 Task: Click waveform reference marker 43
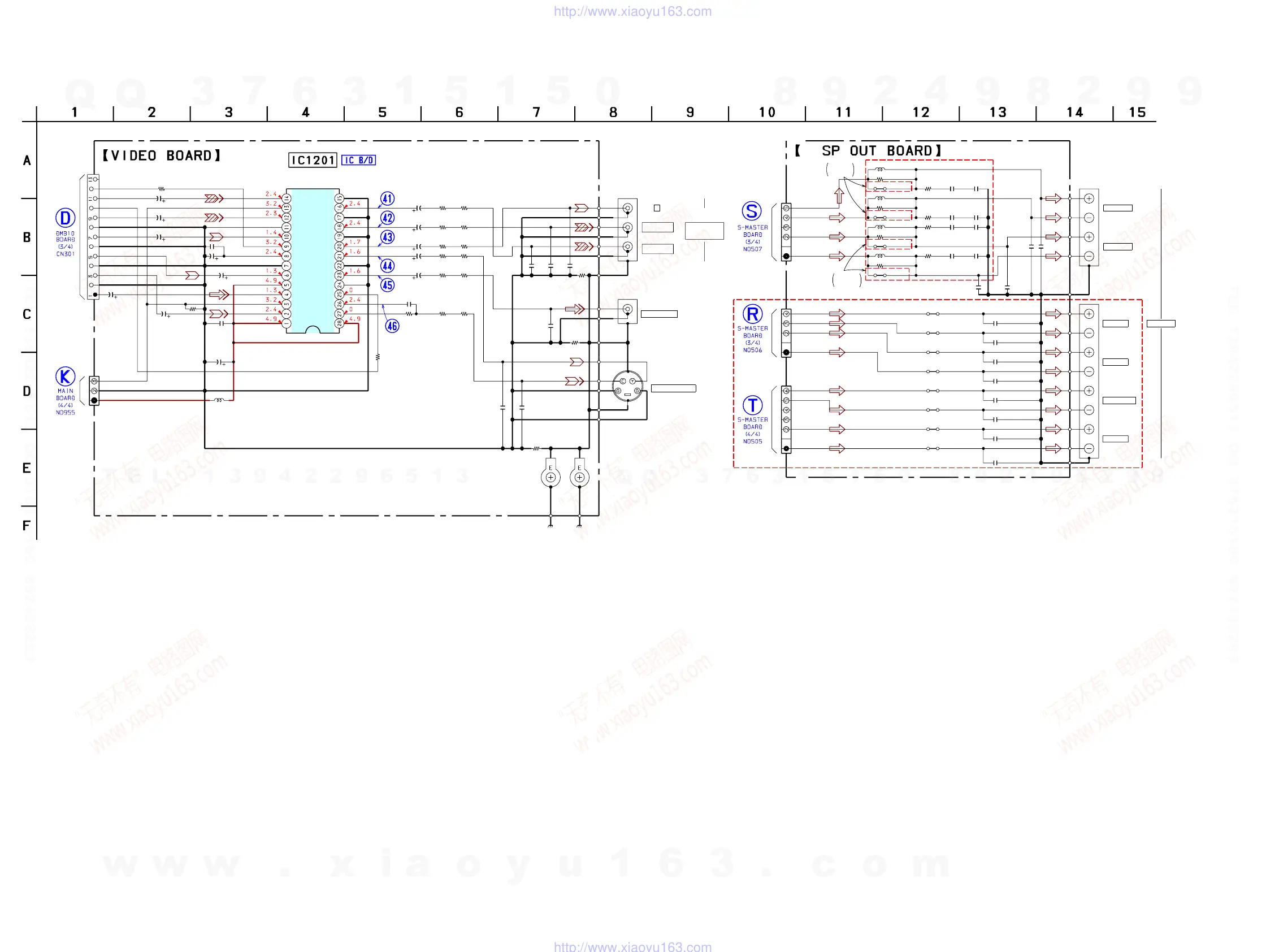[388, 237]
